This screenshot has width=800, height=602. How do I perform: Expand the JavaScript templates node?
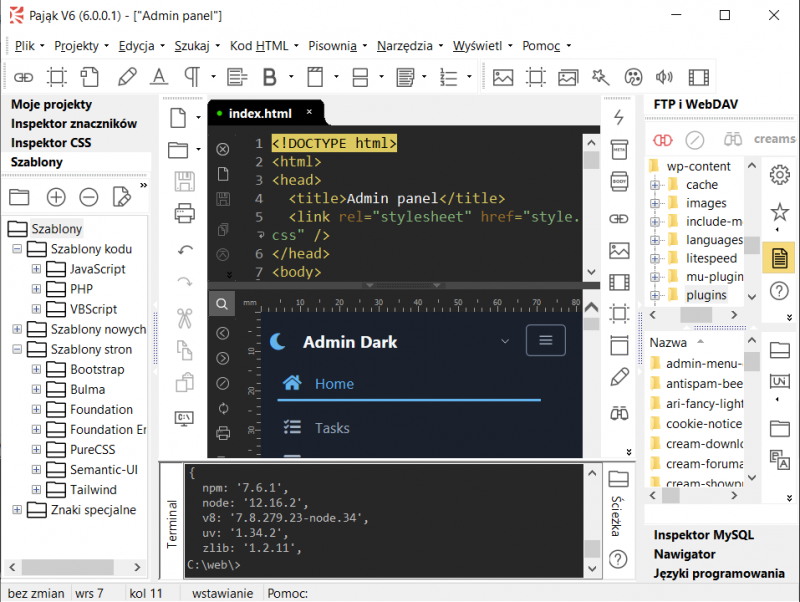click(36, 269)
